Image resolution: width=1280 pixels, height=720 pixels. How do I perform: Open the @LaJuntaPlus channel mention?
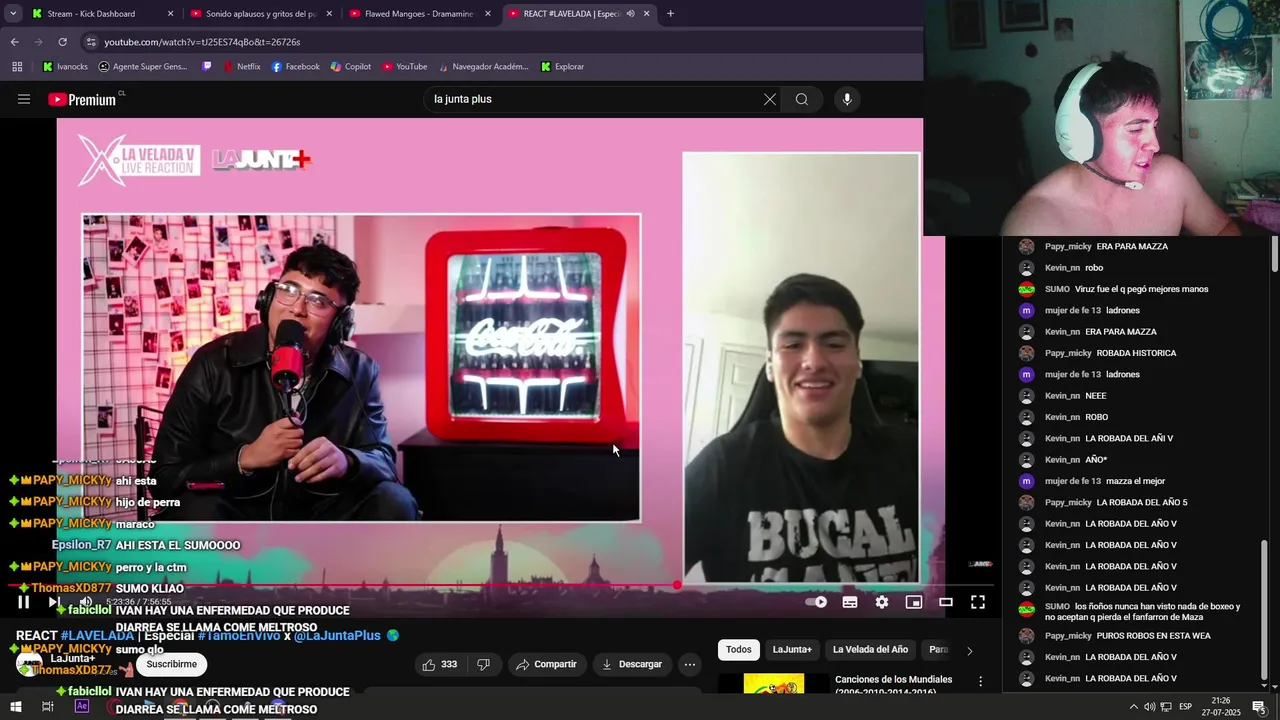point(337,635)
